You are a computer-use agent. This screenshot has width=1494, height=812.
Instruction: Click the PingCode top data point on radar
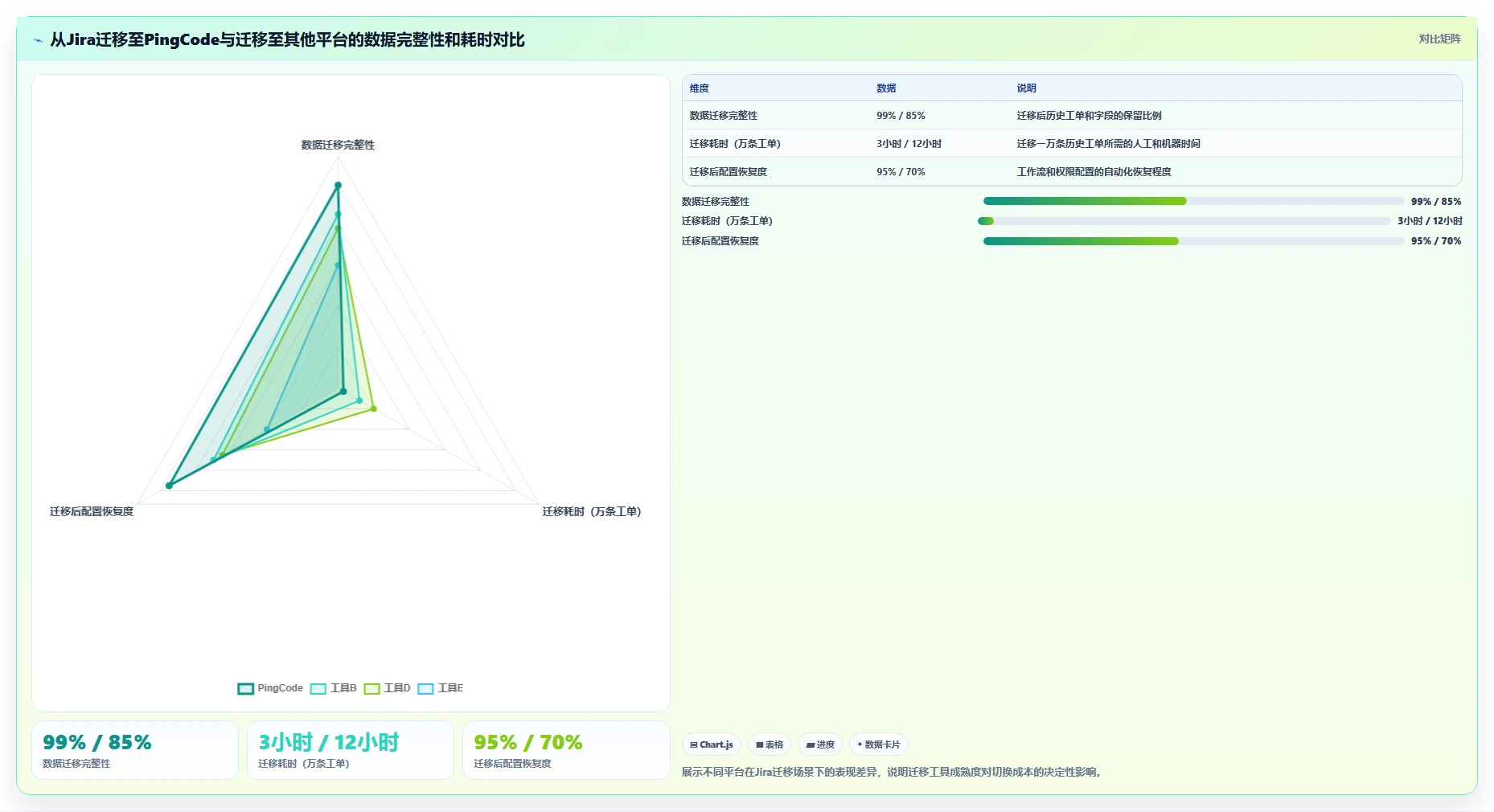338,186
